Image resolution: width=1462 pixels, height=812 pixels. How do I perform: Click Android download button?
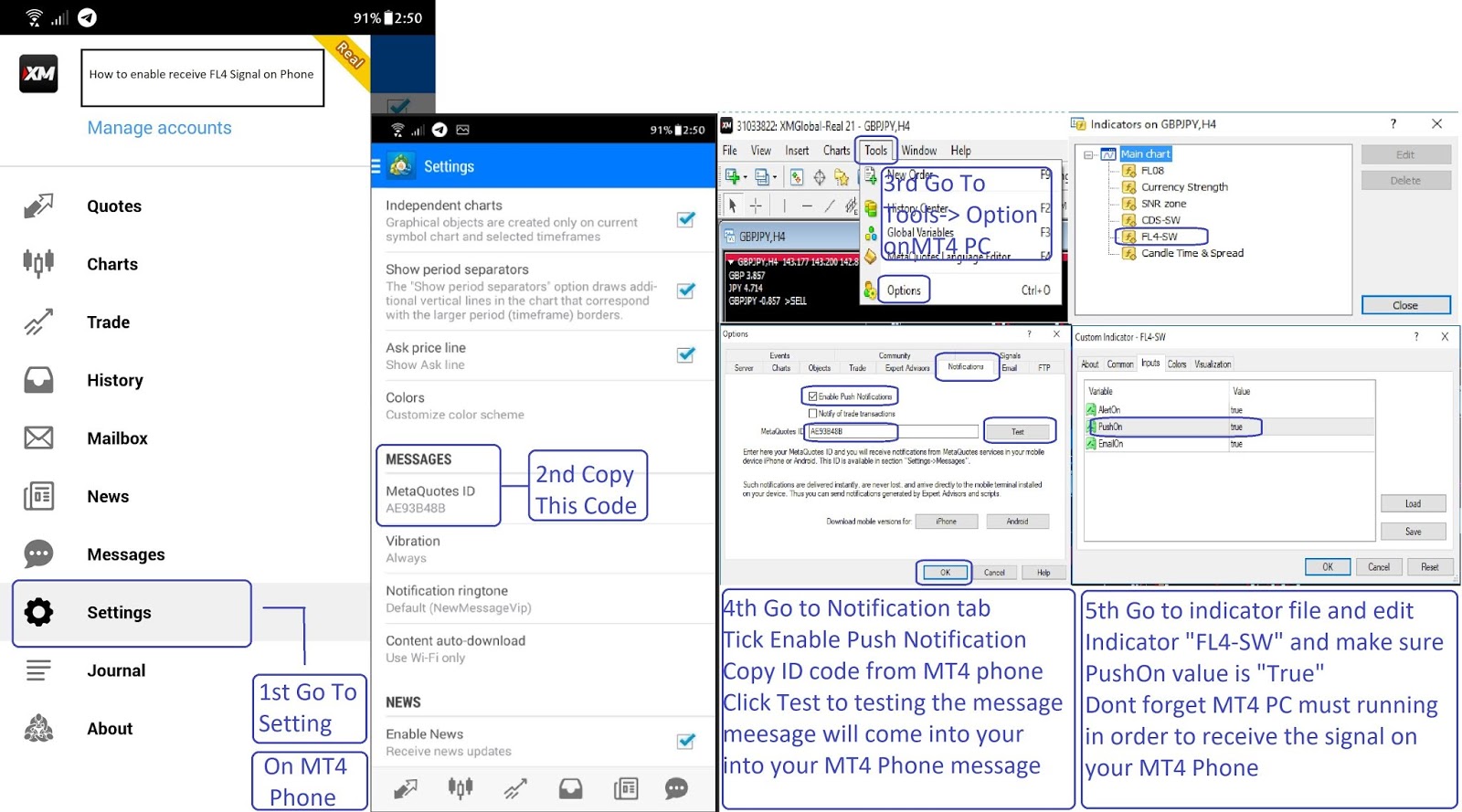coord(1017,522)
